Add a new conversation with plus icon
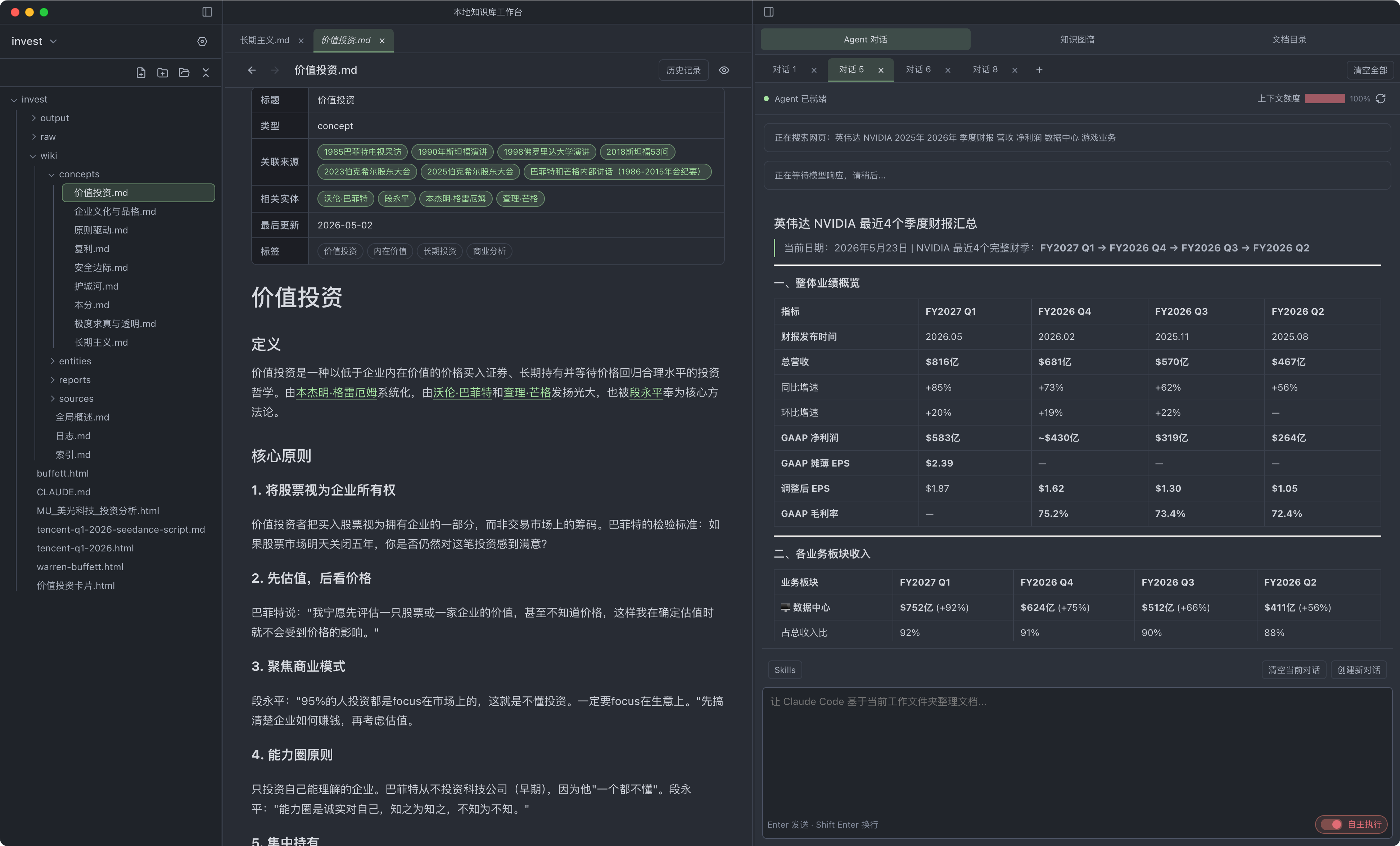The width and height of the screenshot is (1400, 846). coord(1039,70)
